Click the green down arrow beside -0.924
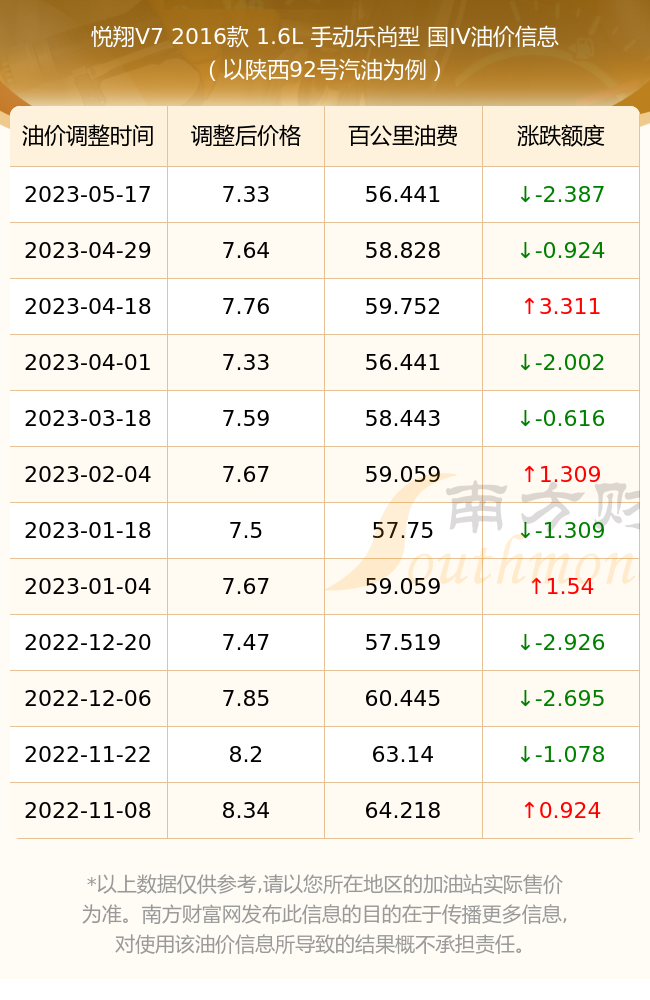 pos(525,251)
